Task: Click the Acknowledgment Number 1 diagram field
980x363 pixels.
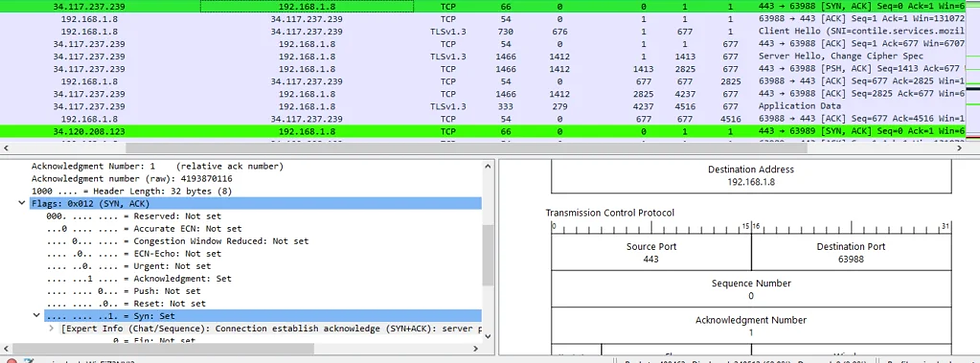Action: tap(751, 326)
